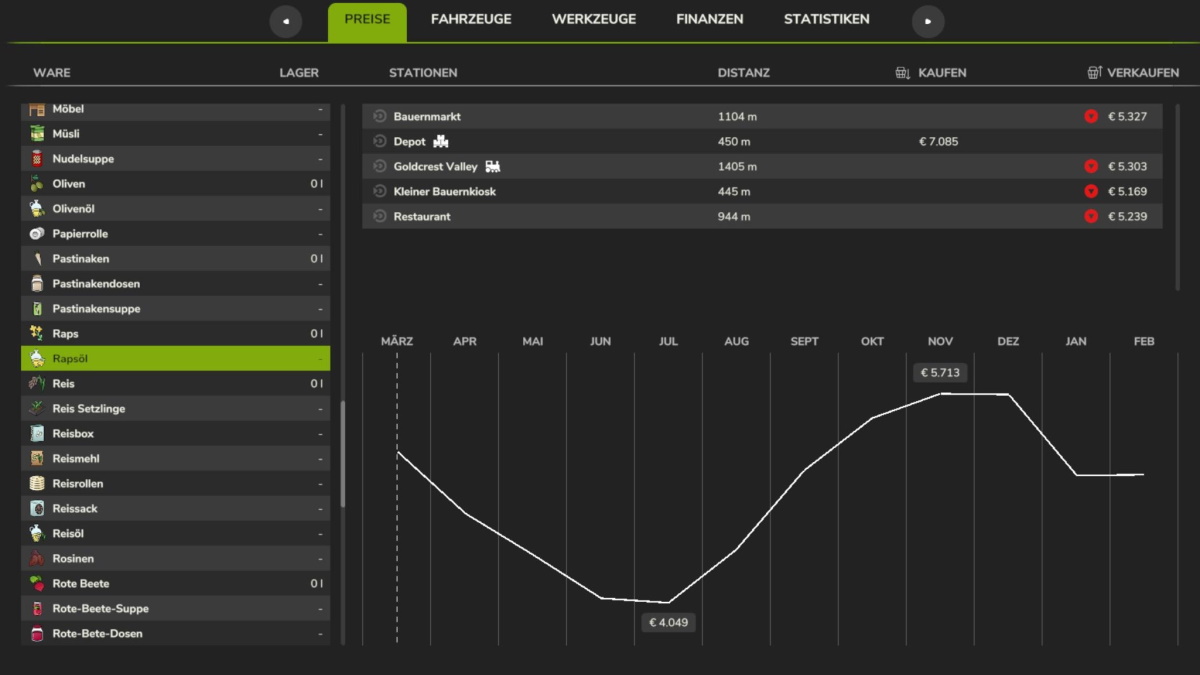
Task: Click the Möbel item icon
Action: coord(37,110)
